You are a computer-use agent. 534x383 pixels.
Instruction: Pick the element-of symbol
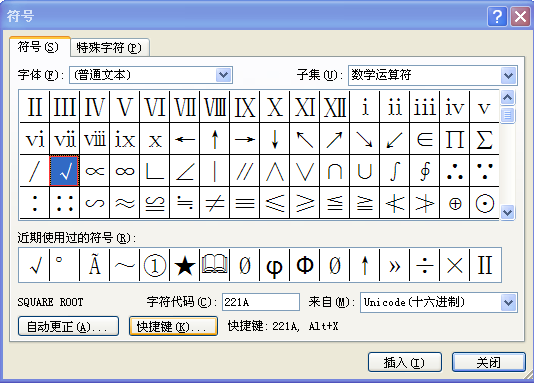pyautogui.click(x=424, y=139)
